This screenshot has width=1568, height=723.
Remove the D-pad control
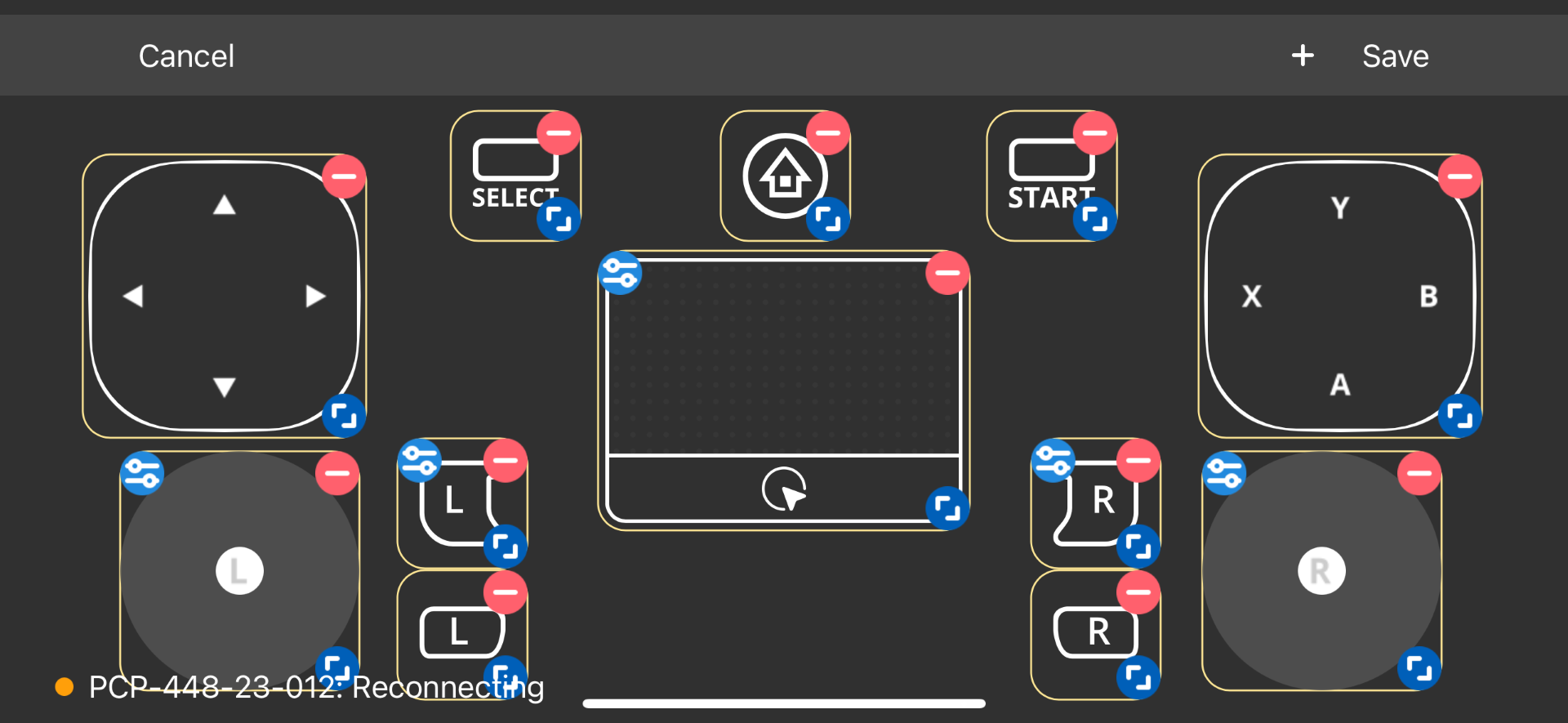click(x=344, y=176)
